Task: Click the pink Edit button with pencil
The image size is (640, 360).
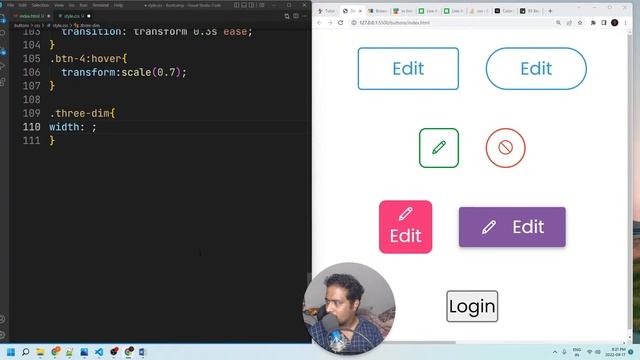Action: (405, 227)
